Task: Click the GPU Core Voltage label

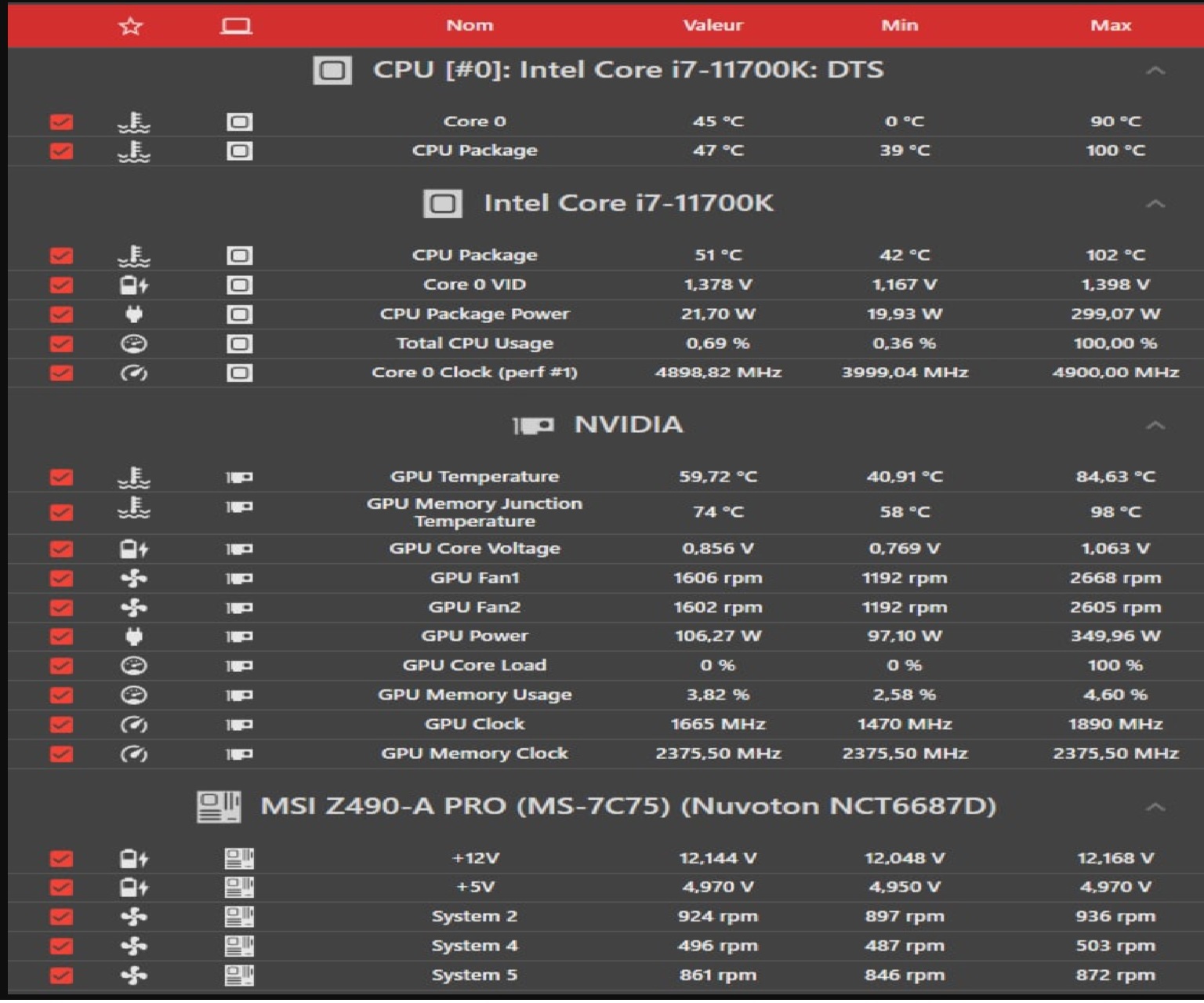Action: tap(474, 548)
